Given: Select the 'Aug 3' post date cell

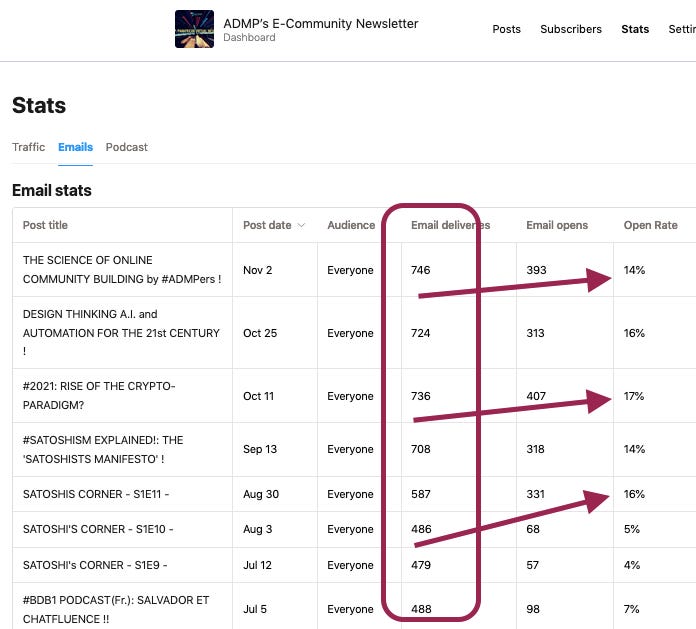Looking at the screenshot, I should (257, 529).
